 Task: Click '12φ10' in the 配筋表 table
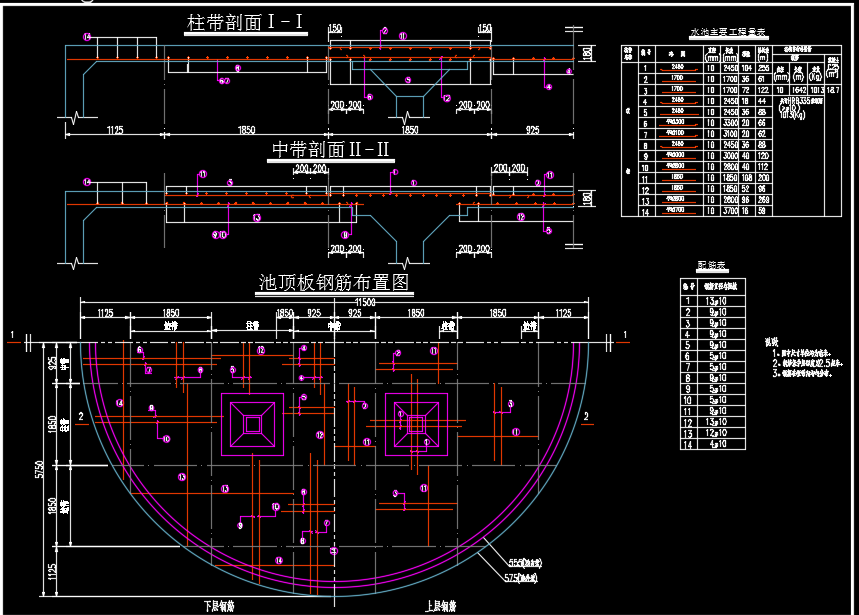pyautogui.click(x=716, y=433)
